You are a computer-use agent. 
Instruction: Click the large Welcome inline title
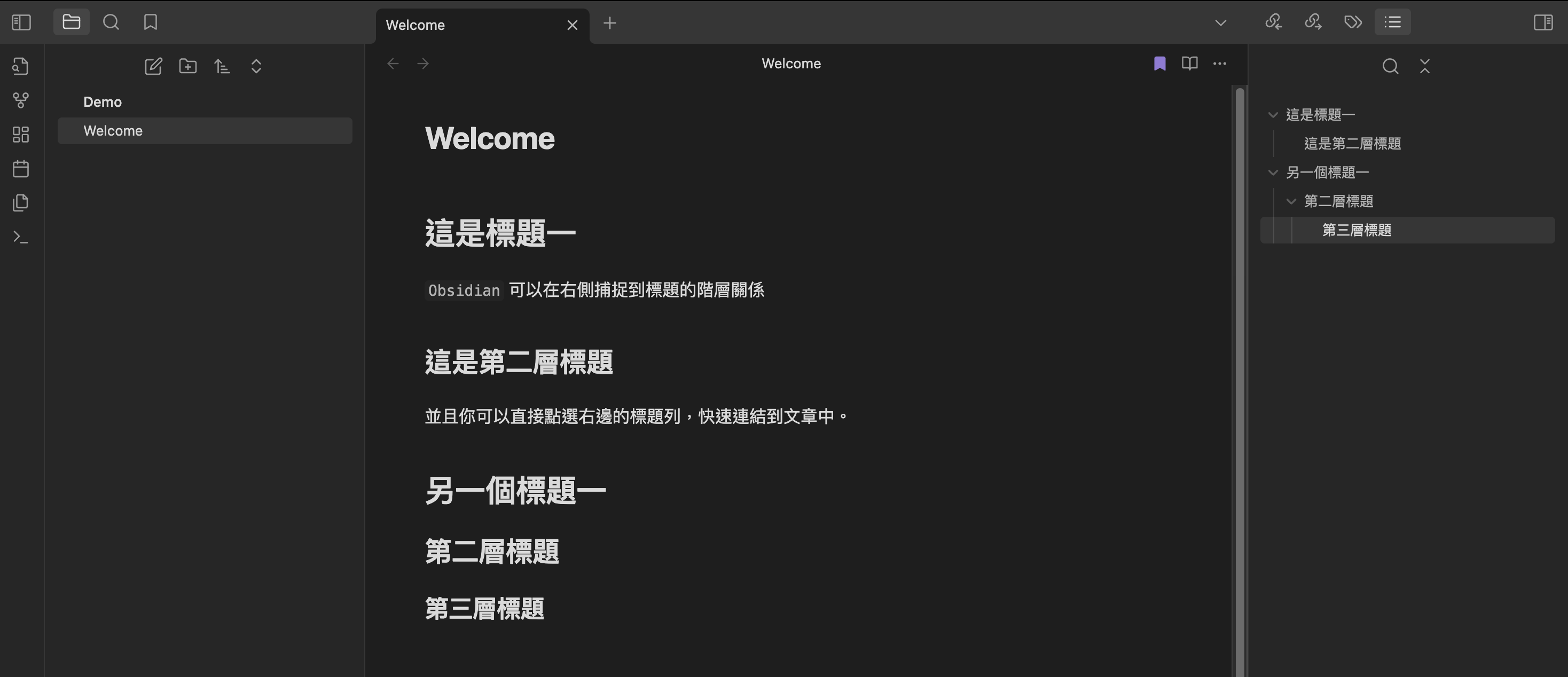click(489, 138)
